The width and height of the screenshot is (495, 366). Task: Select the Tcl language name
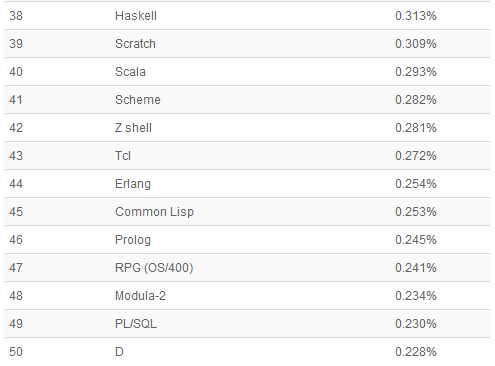[x=123, y=156]
